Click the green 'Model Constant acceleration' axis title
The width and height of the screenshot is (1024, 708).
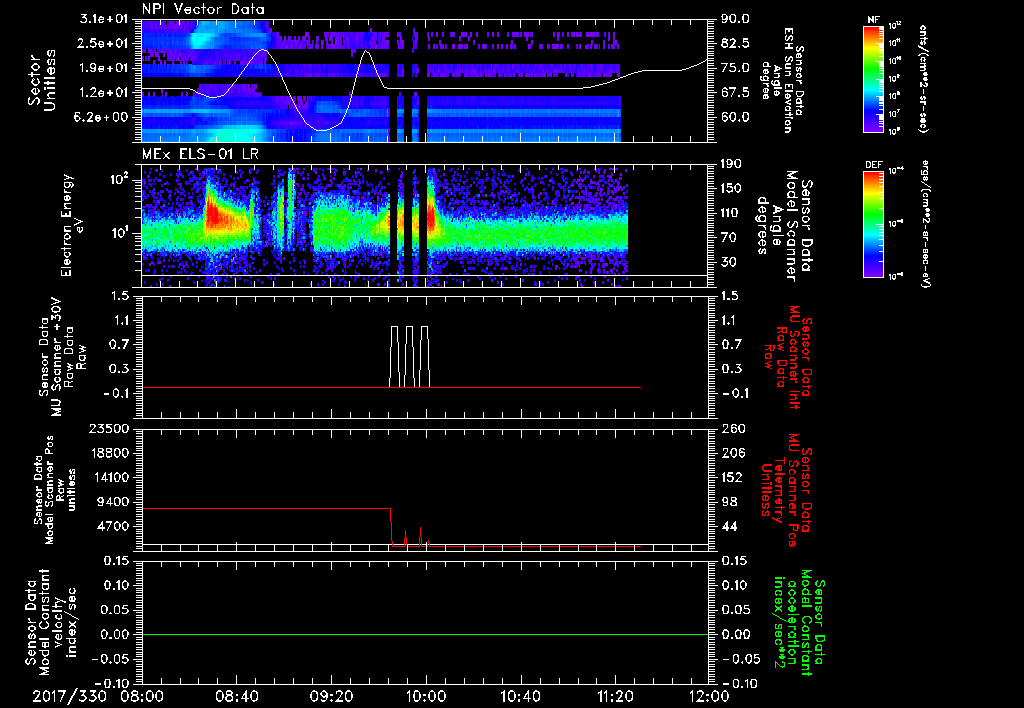pos(799,622)
